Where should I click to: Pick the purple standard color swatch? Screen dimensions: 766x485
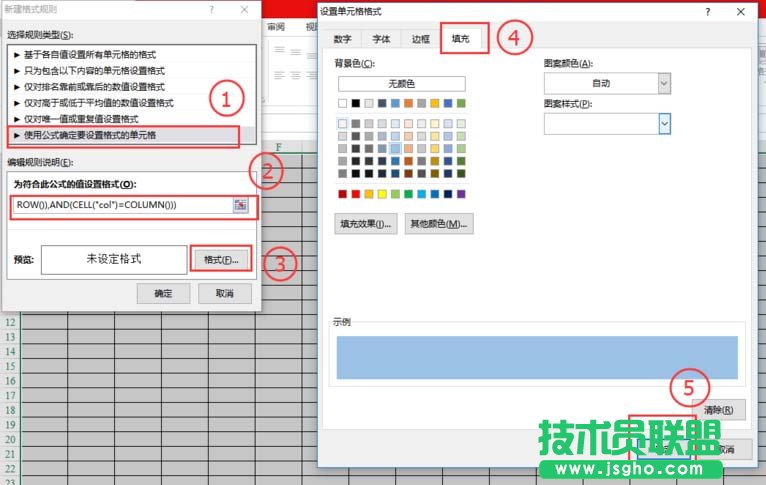click(x=461, y=194)
